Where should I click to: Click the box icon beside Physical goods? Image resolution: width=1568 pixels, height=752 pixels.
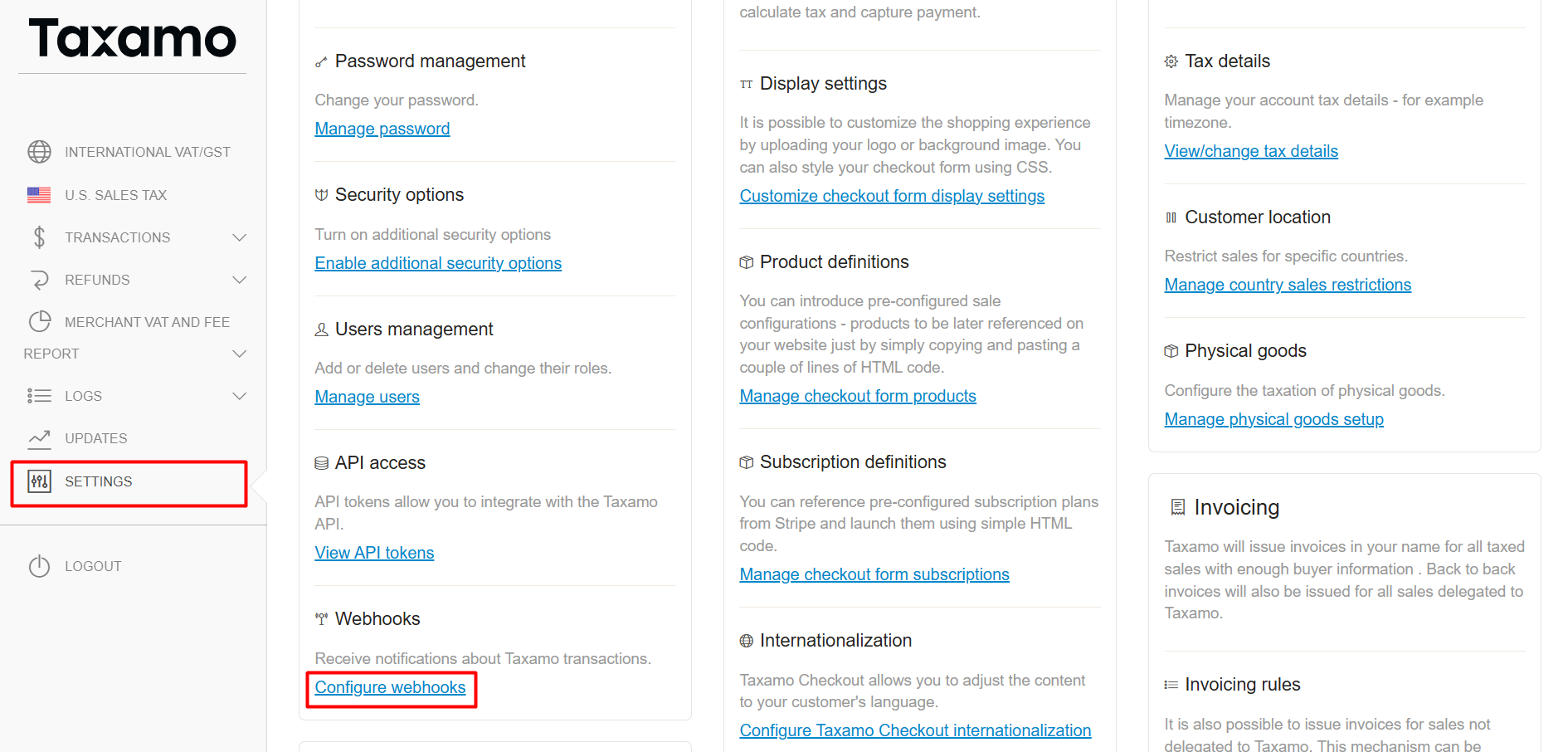click(1171, 351)
